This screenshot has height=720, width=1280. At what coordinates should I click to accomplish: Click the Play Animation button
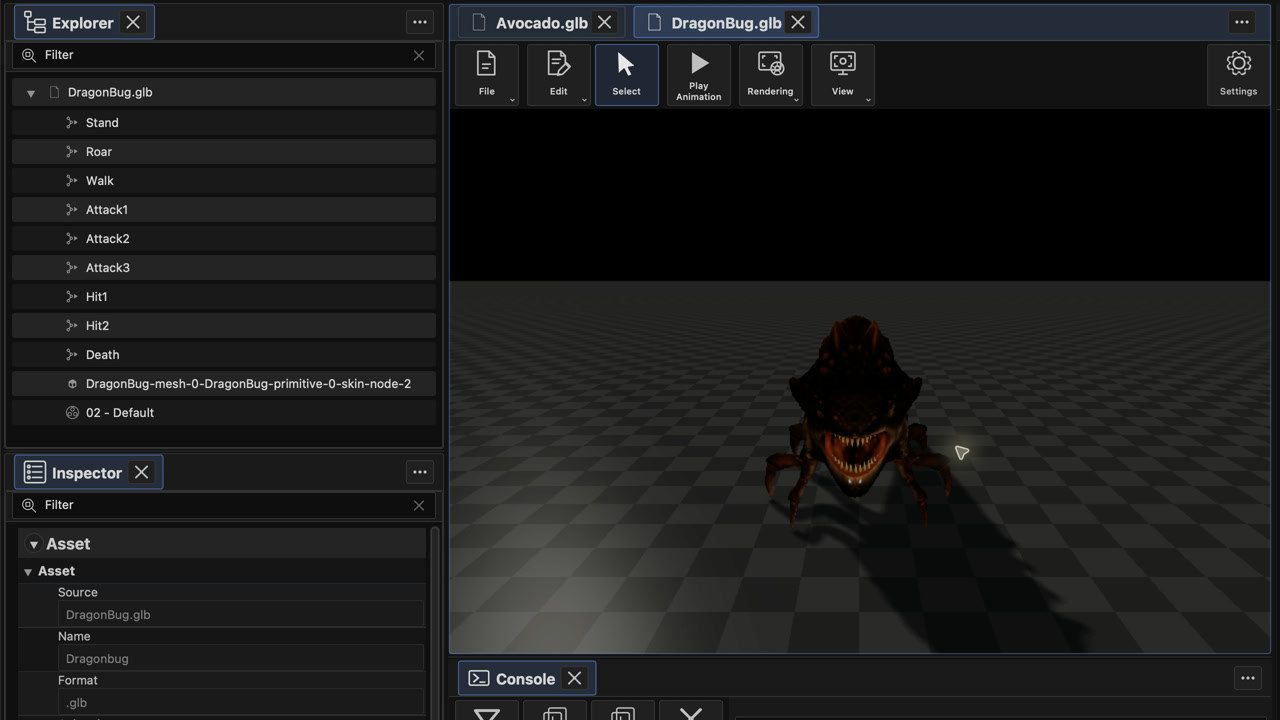(699, 75)
